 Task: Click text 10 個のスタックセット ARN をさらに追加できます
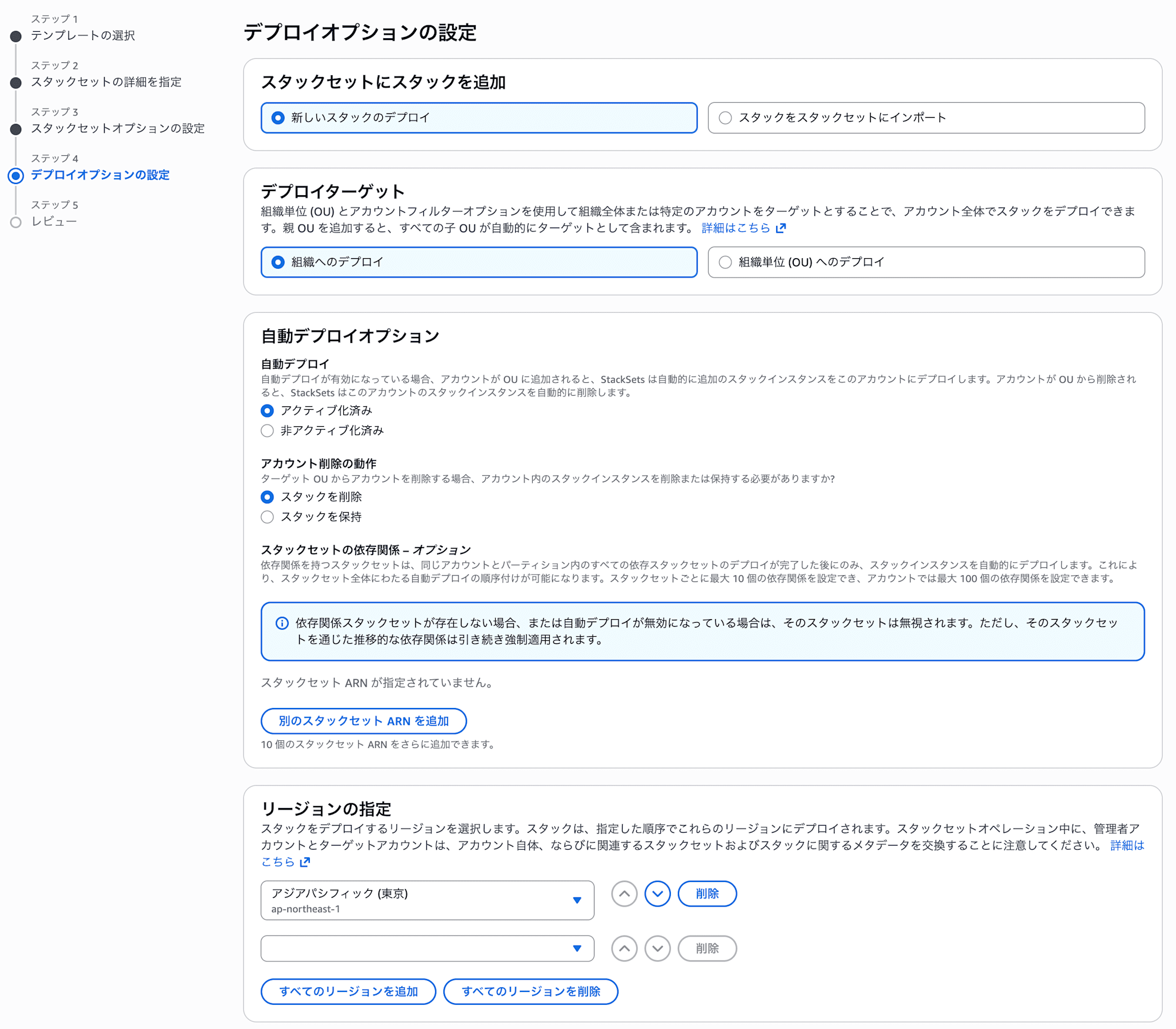379,744
